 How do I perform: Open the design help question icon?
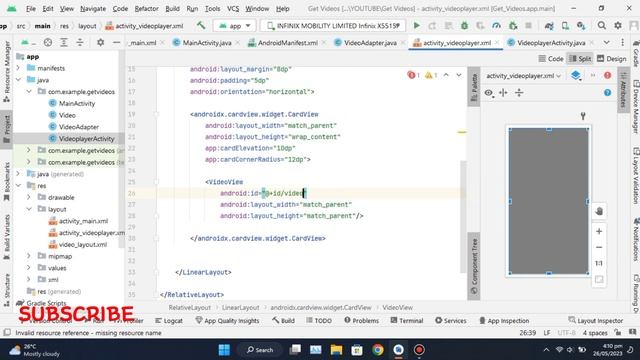(x=607, y=93)
